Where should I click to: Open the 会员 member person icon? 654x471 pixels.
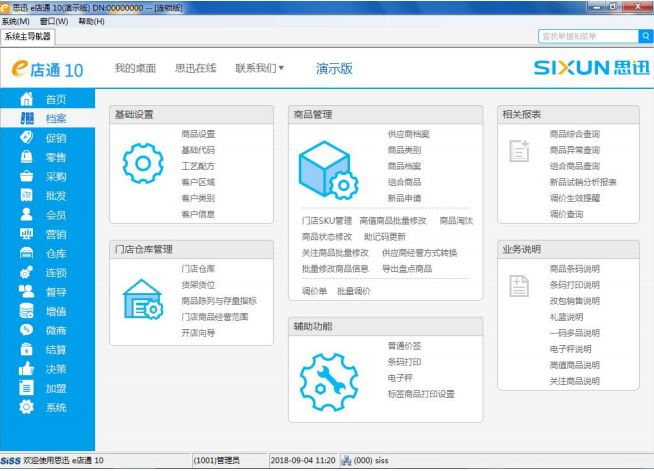click(x=26, y=214)
